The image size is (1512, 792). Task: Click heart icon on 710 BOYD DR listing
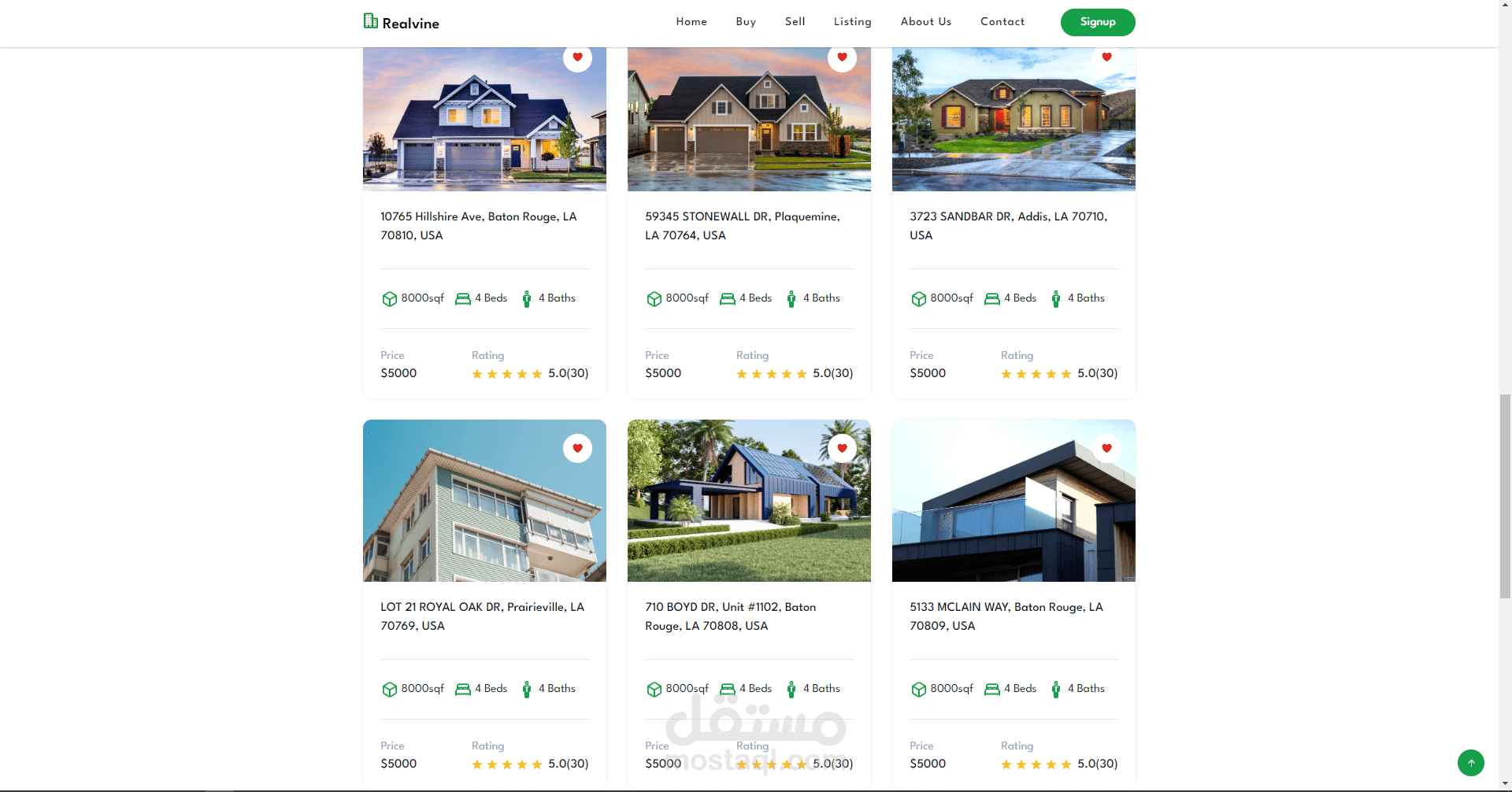click(x=842, y=448)
